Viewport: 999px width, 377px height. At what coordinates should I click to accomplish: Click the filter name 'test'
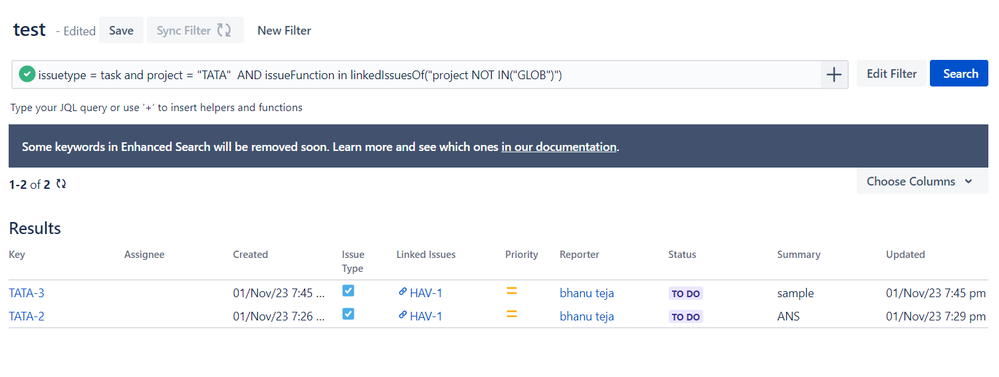[29, 29]
